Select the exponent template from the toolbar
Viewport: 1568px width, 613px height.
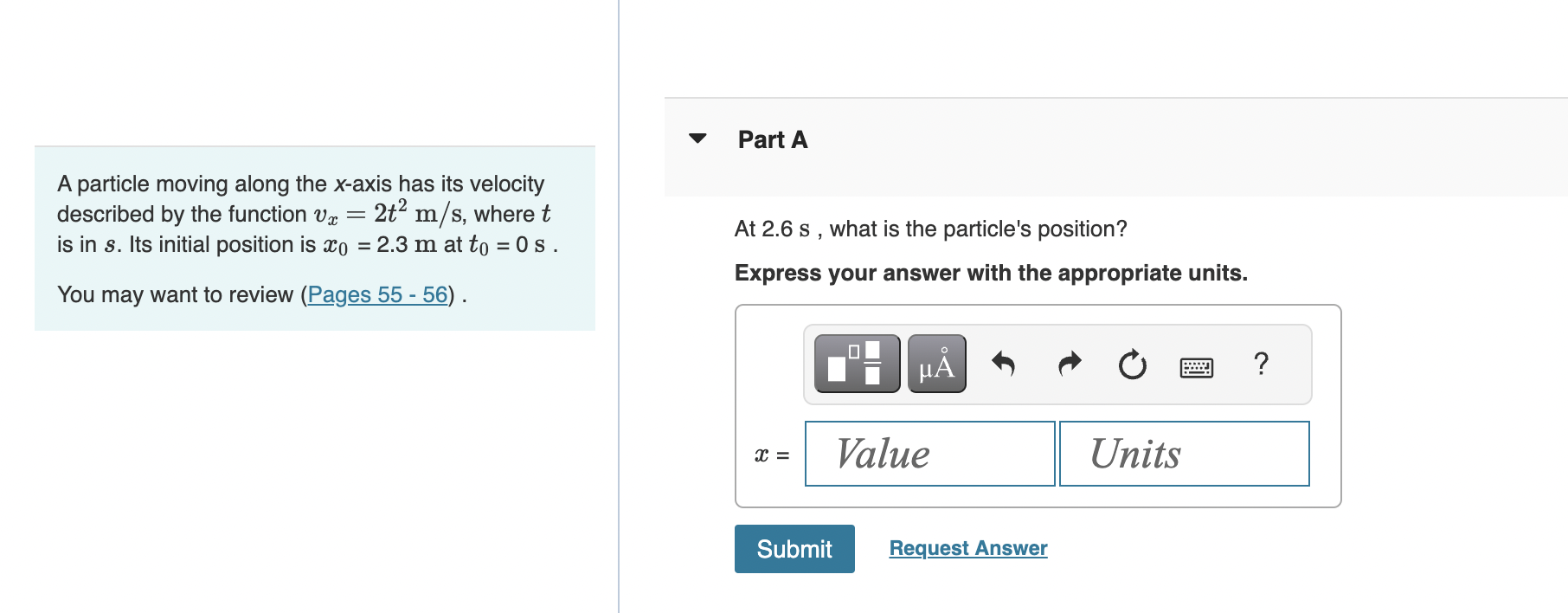(855, 365)
